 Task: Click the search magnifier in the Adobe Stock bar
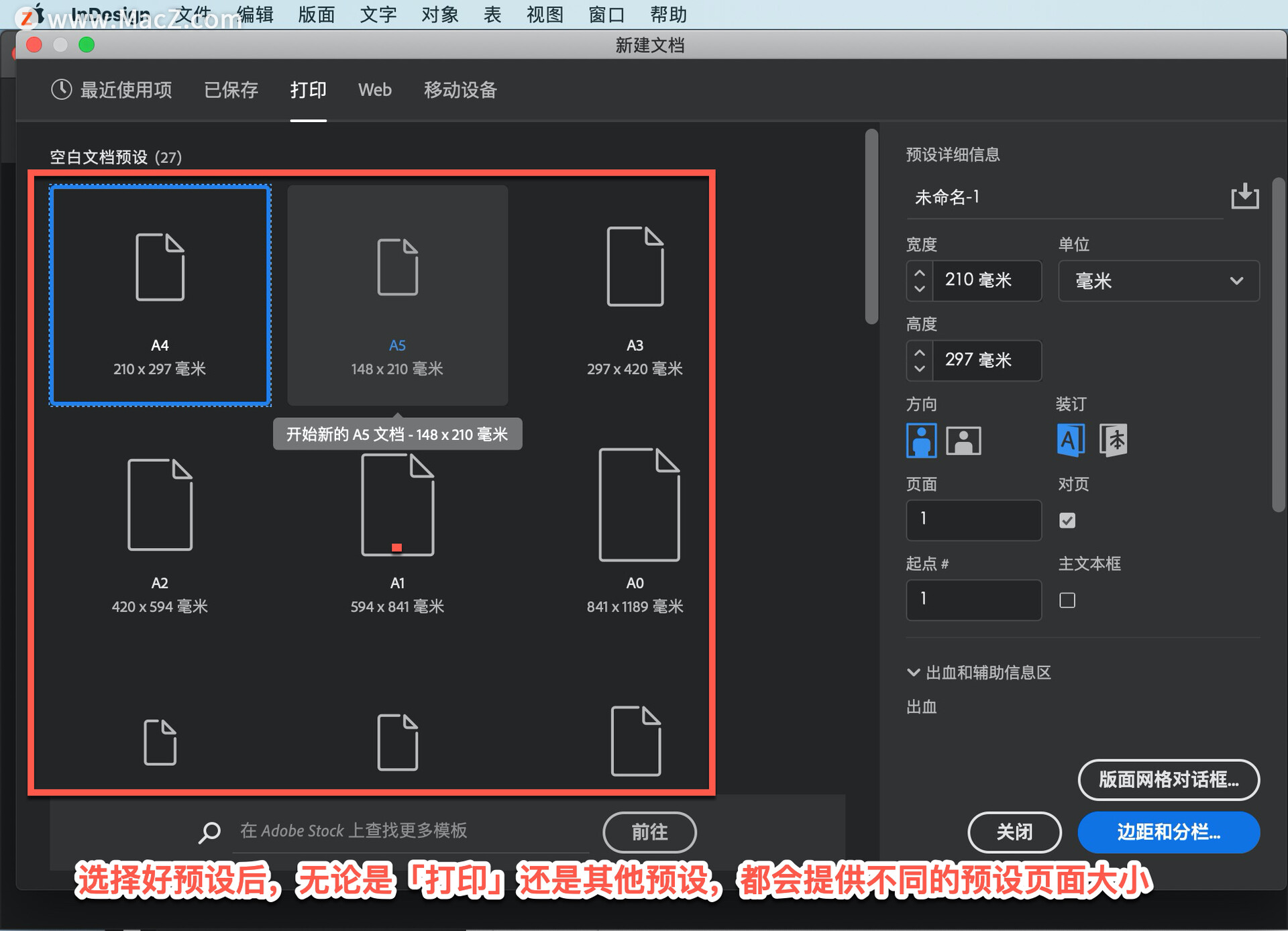pyautogui.click(x=210, y=832)
